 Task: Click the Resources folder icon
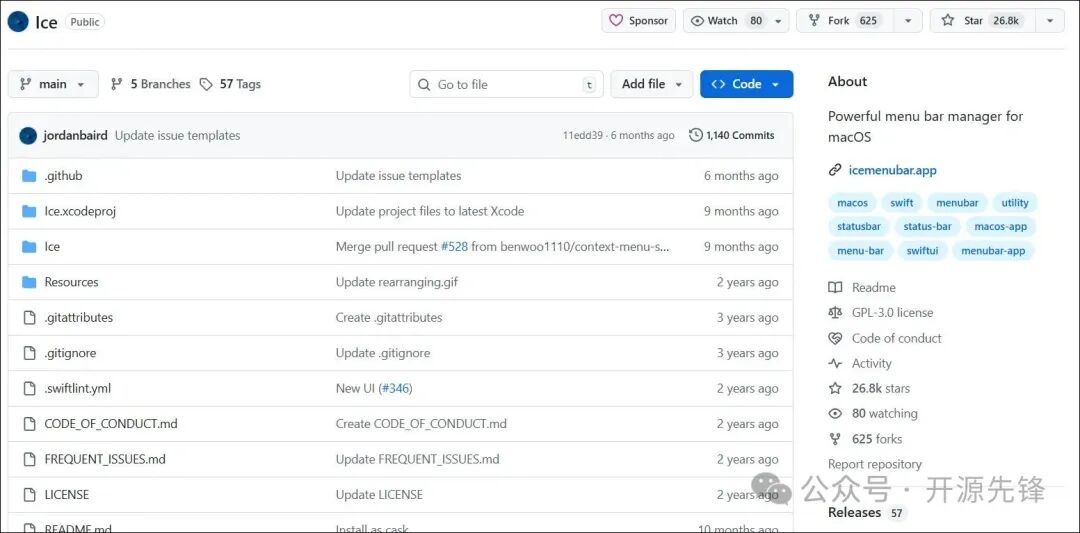(29, 282)
